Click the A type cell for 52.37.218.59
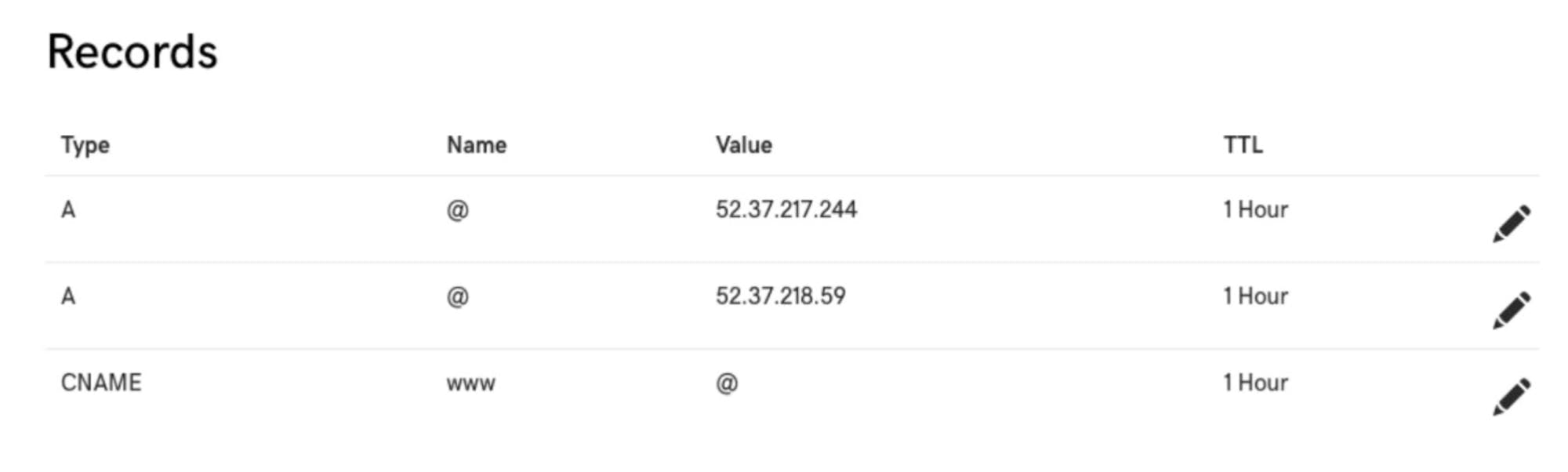The height and width of the screenshot is (472, 1568). (x=68, y=296)
